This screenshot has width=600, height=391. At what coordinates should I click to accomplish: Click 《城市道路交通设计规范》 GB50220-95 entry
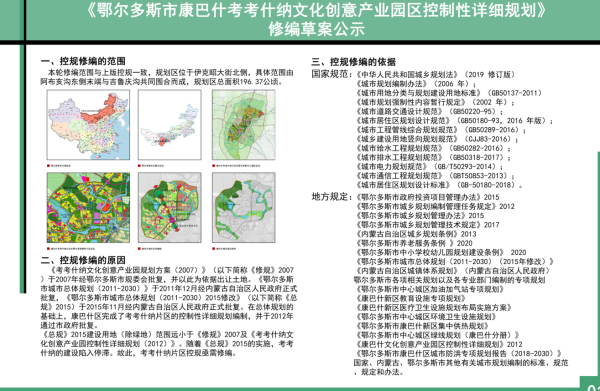point(429,111)
